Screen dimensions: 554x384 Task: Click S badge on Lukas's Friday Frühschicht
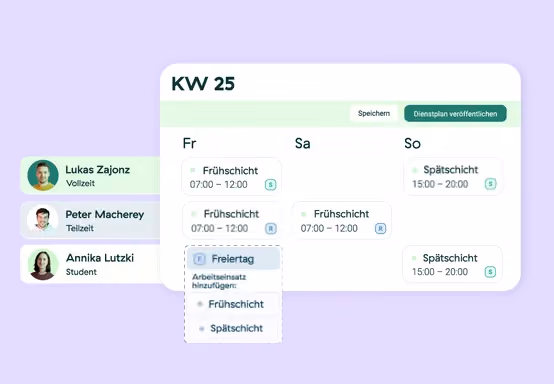(271, 184)
